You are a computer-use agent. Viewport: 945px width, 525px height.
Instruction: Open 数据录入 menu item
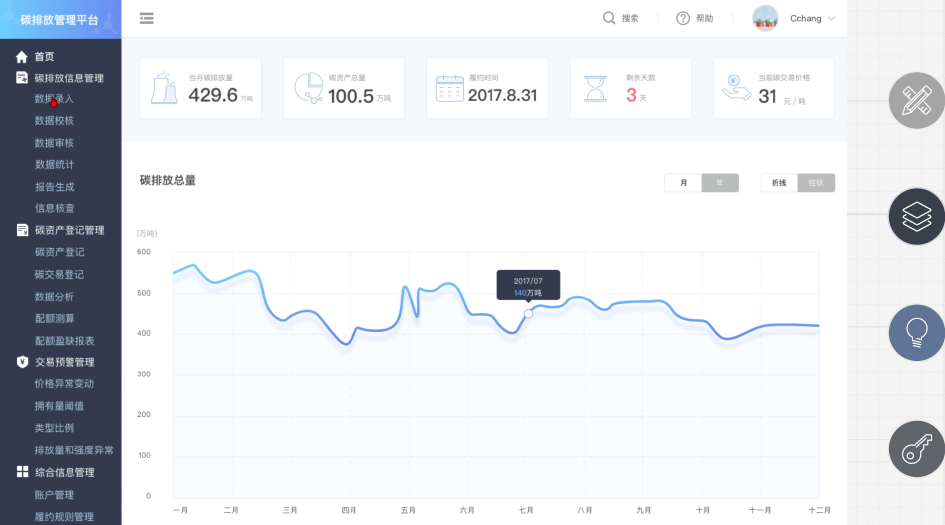click(x=54, y=99)
